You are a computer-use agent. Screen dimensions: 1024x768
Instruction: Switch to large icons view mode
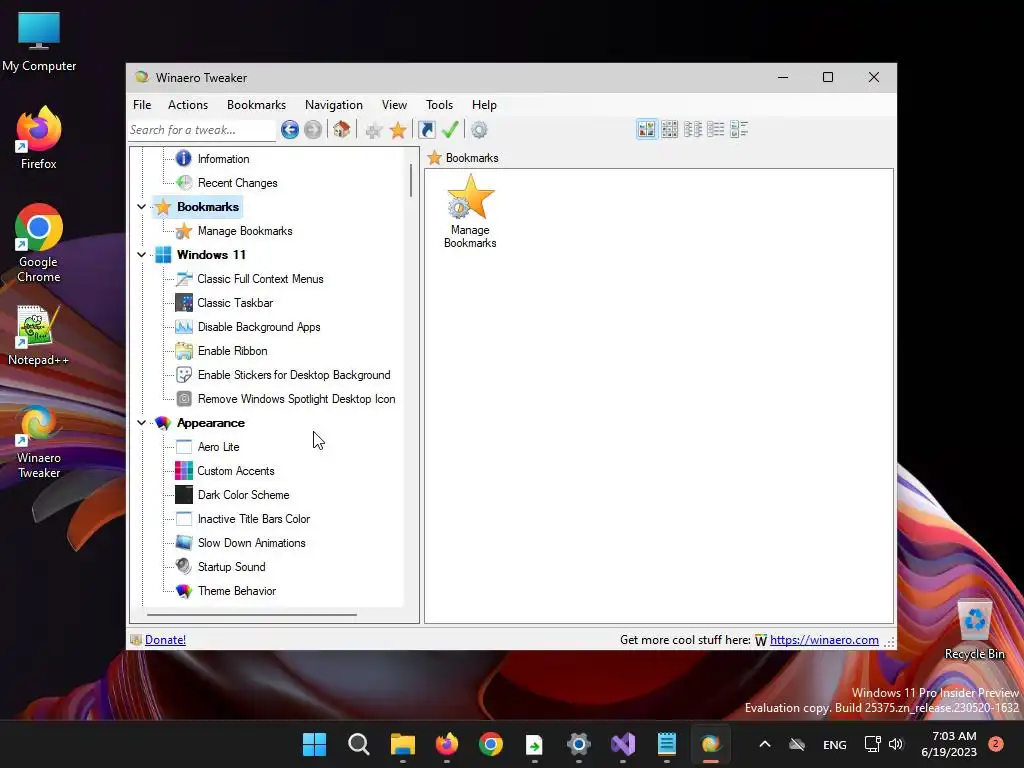click(x=647, y=129)
